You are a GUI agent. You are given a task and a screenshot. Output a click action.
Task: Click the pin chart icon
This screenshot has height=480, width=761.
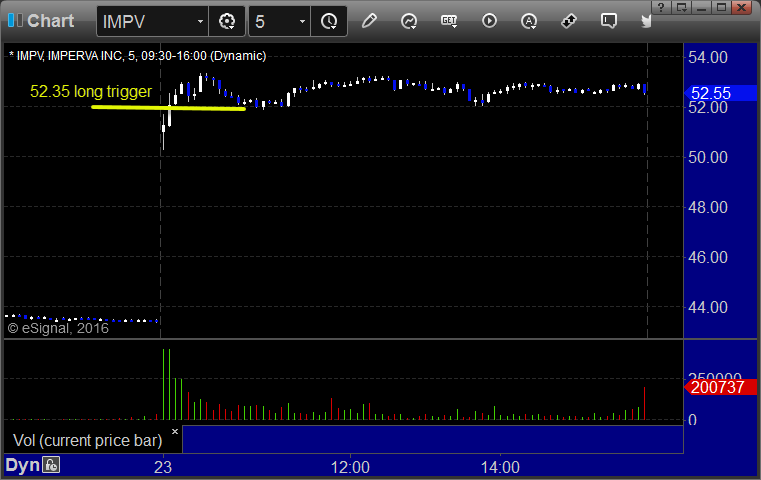click(x=568, y=21)
